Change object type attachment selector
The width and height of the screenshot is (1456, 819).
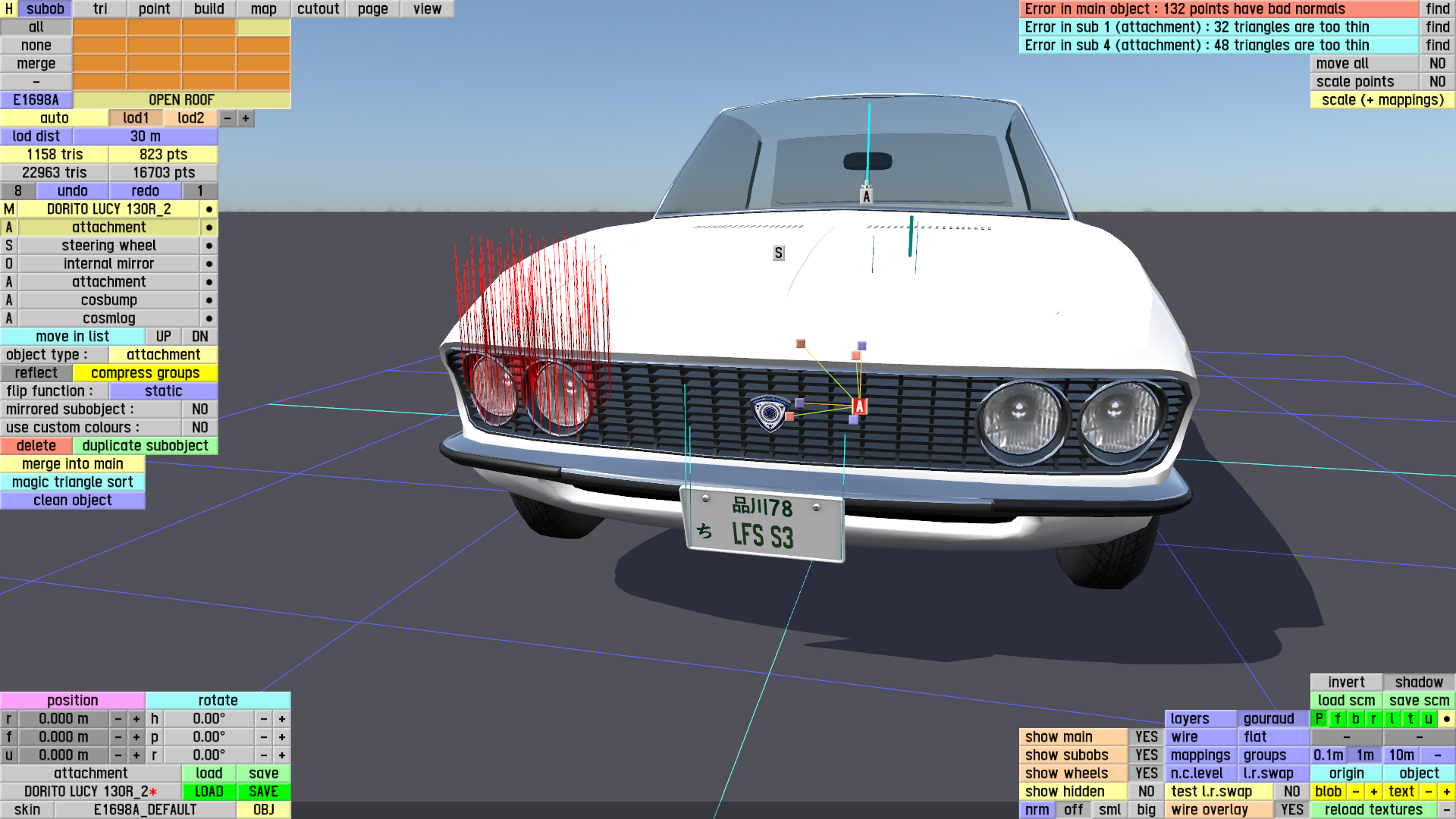(x=163, y=355)
